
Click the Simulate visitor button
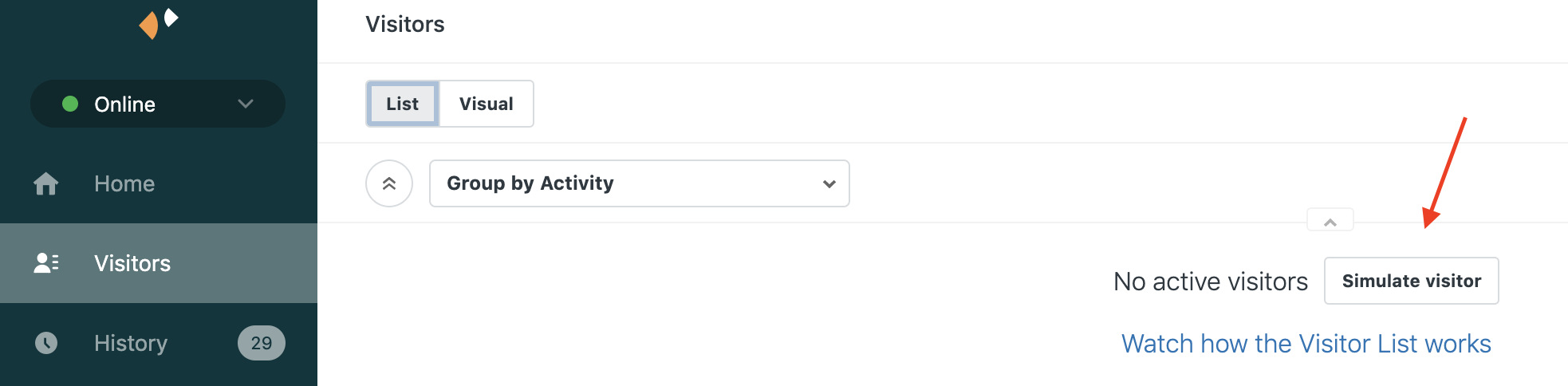(1412, 281)
